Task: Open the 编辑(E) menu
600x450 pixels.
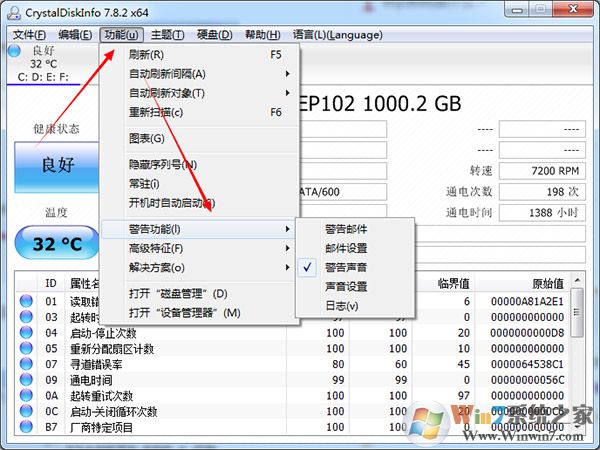Action: [x=75, y=35]
